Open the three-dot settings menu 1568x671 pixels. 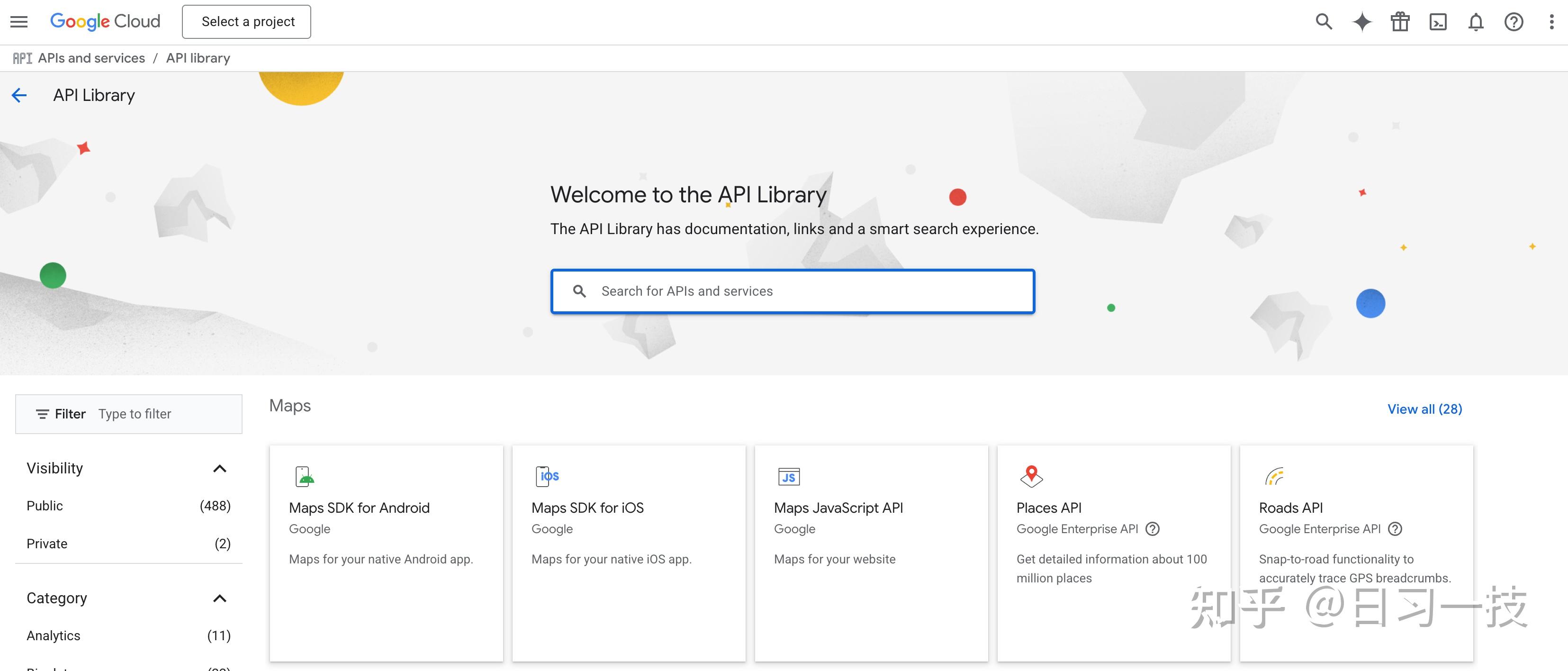tap(1551, 23)
